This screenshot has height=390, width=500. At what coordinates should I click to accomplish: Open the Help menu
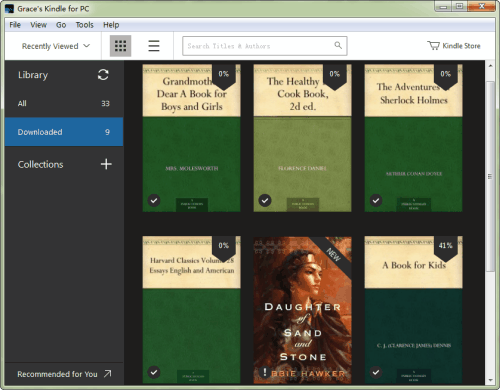[111, 25]
